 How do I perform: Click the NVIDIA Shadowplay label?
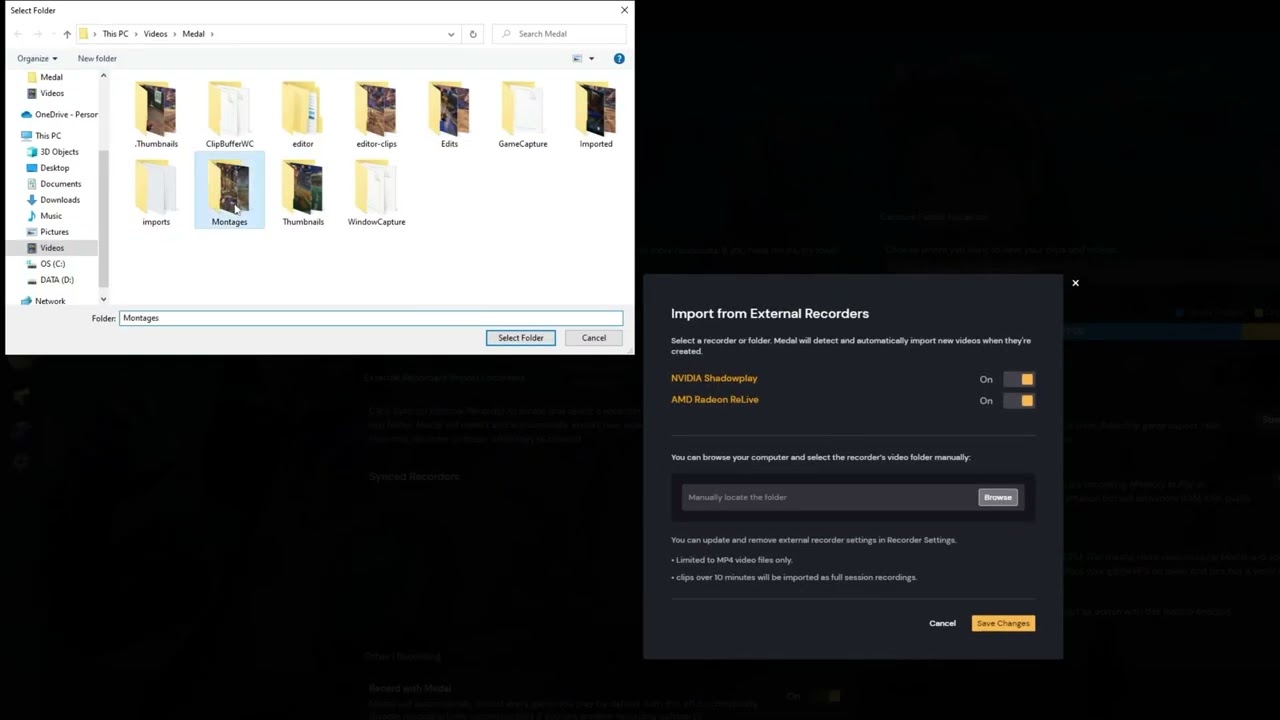pos(714,378)
